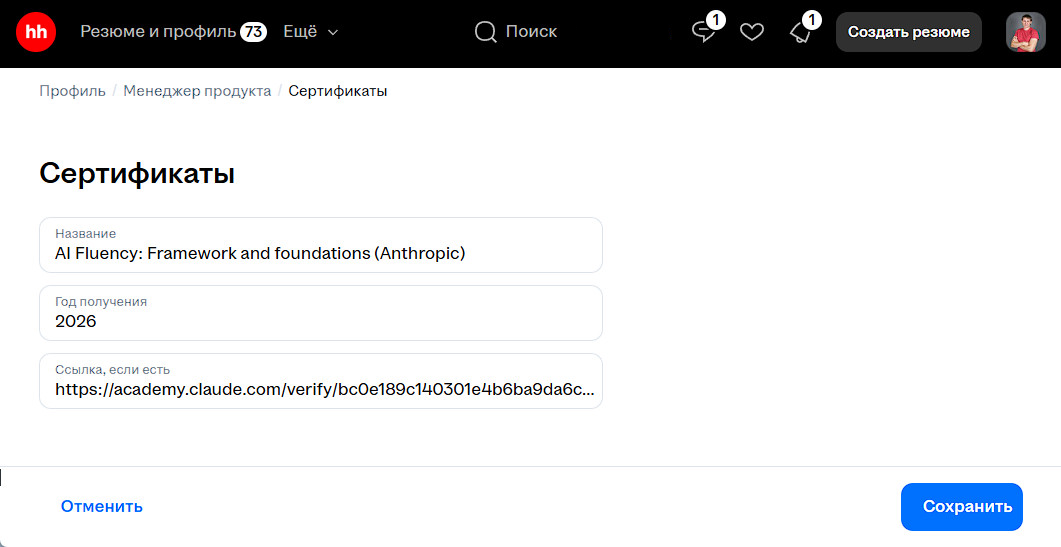Click the Создать резюме button
The height and width of the screenshot is (547, 1061).
[909, 32]
